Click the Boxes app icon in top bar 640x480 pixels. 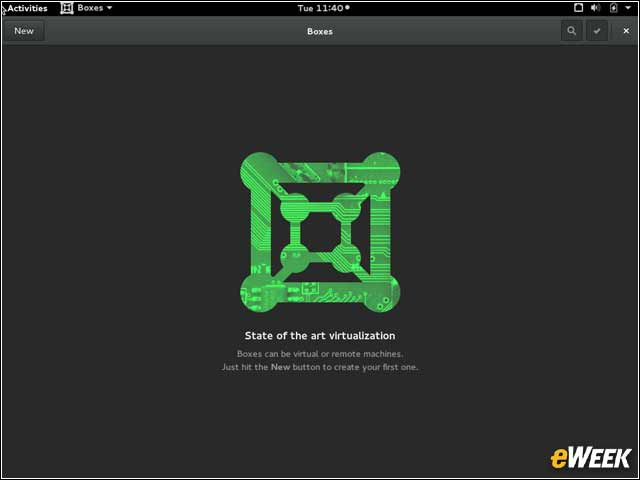(67, 8)
